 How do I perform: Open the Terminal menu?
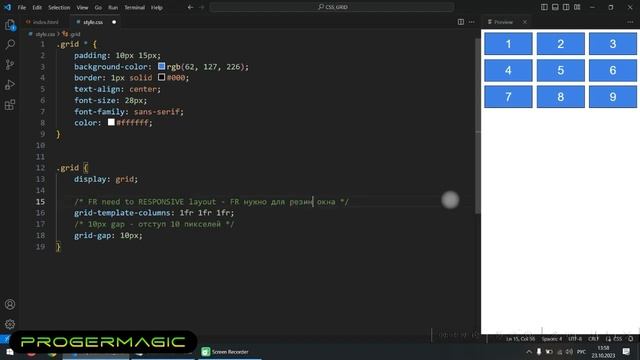134,7
